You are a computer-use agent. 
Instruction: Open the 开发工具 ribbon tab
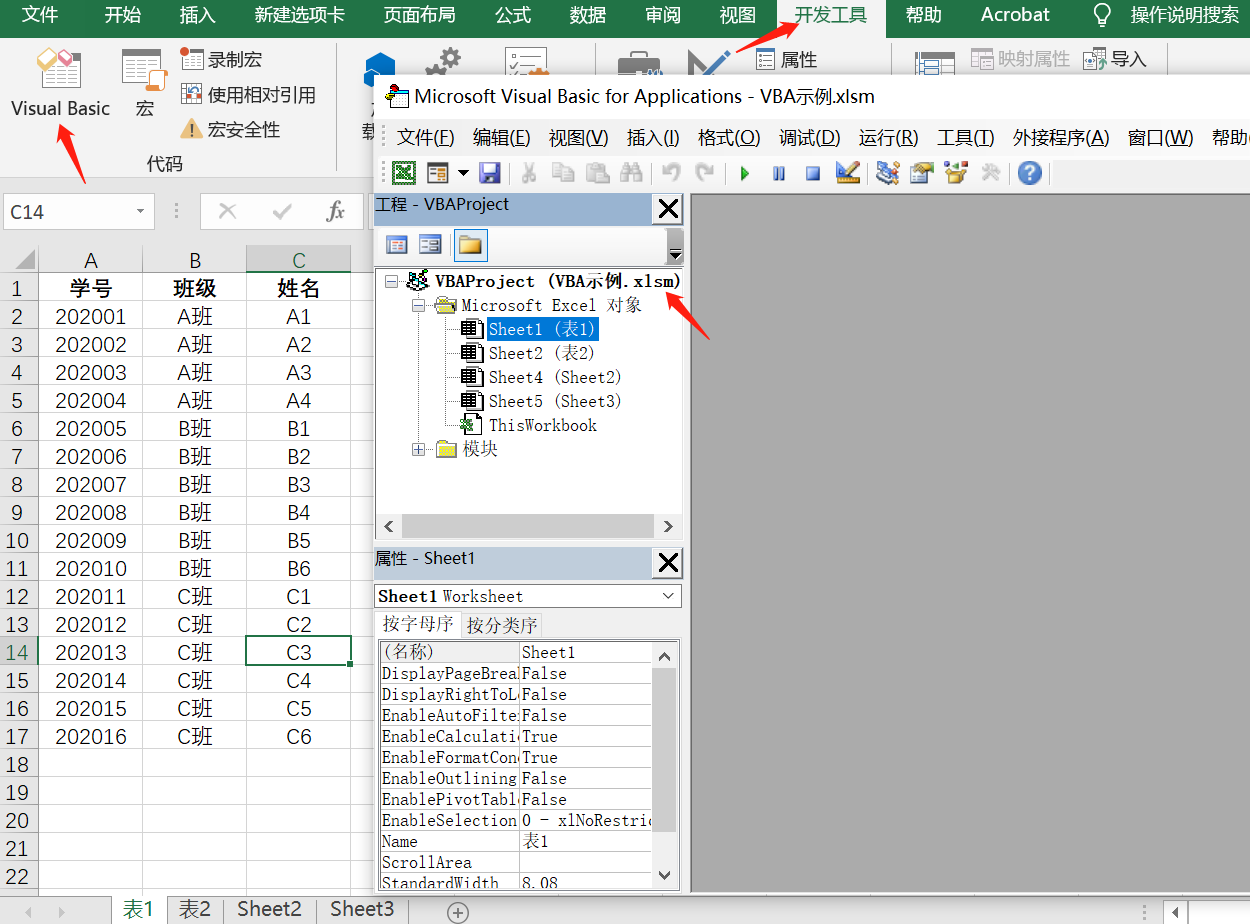(x=831, y=15)
